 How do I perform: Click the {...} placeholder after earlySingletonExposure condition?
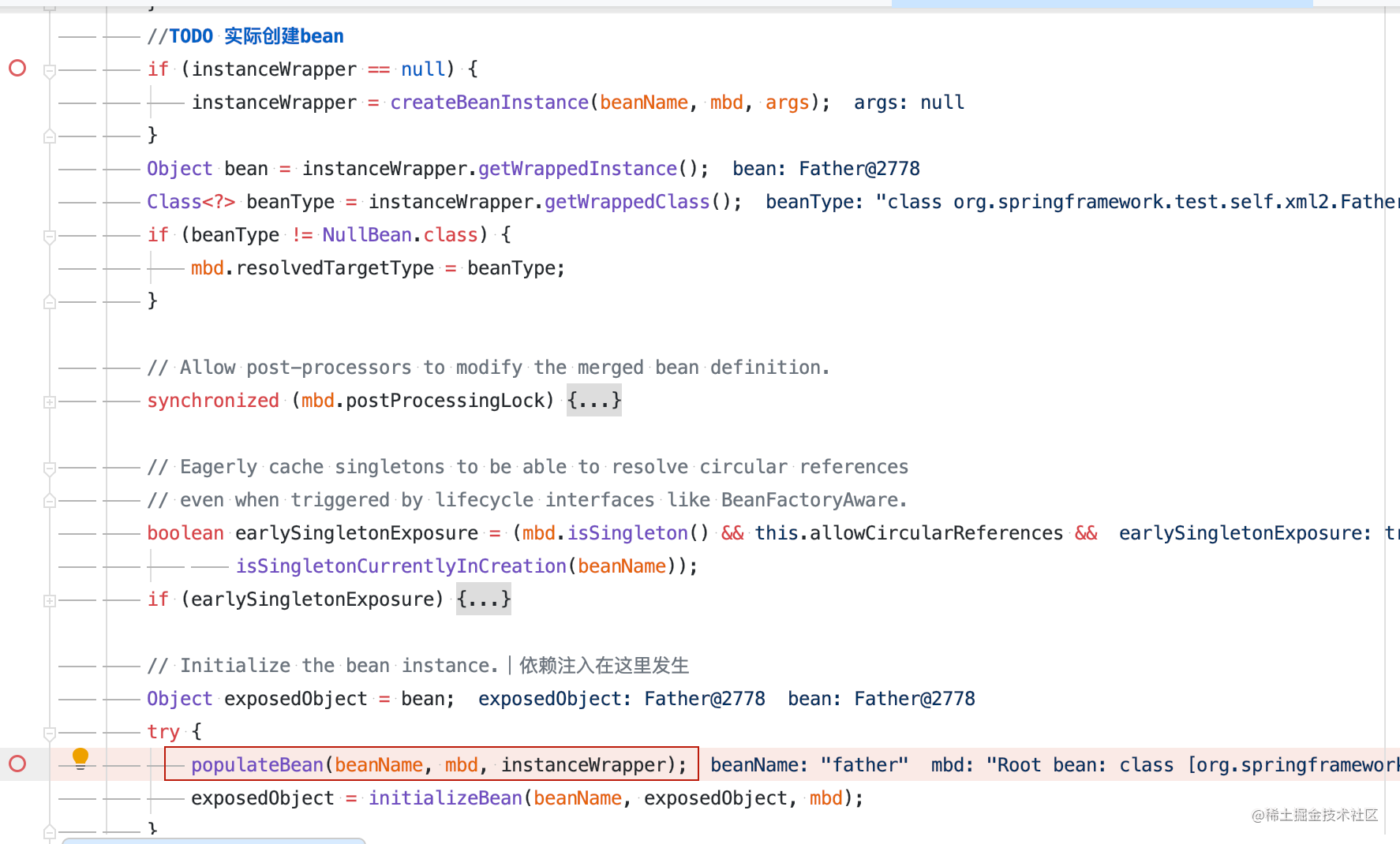pyautogui.click(x=484, y=599)
